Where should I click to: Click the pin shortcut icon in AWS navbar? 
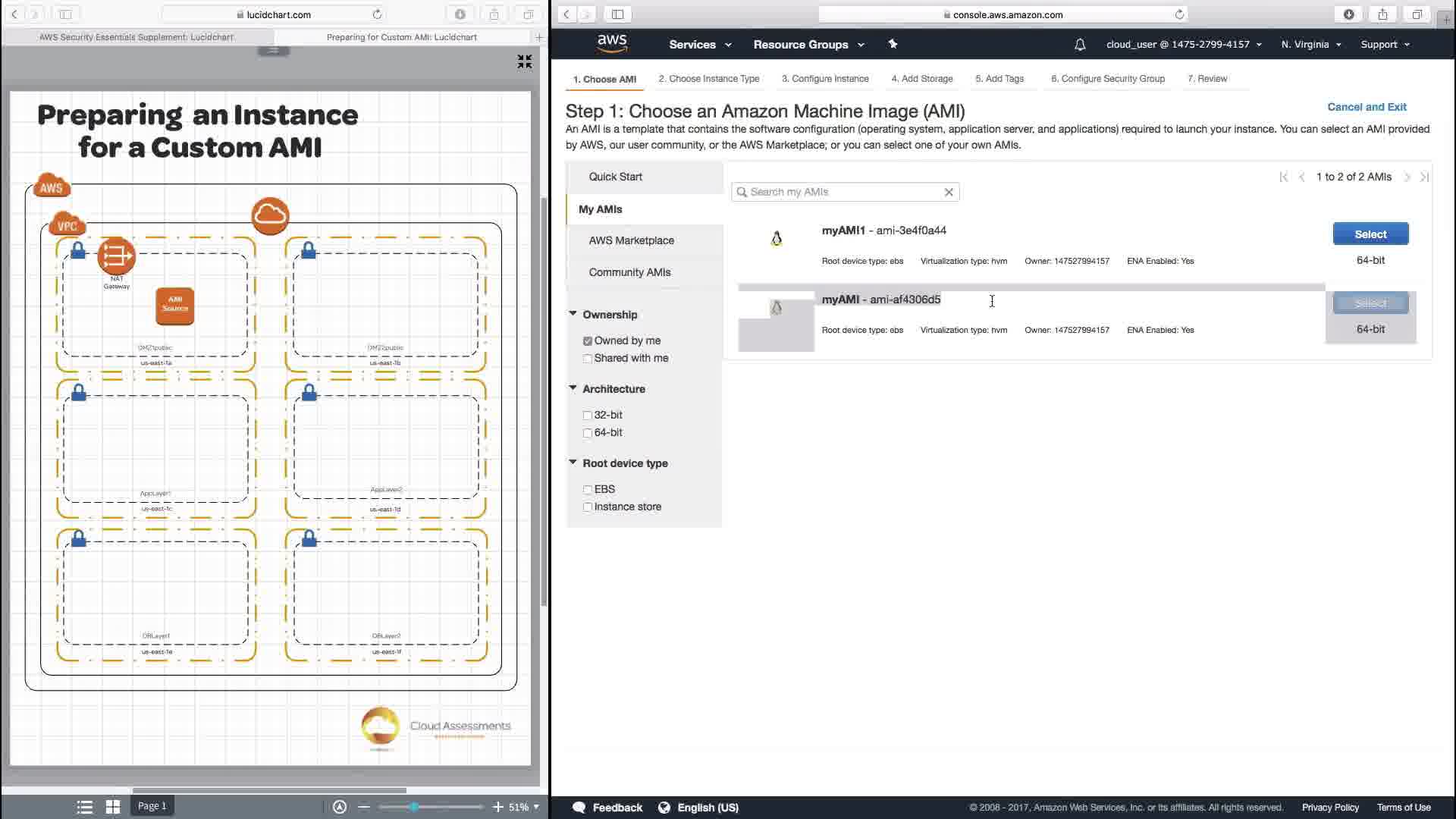pyautogui.click(x=893, y=44)
